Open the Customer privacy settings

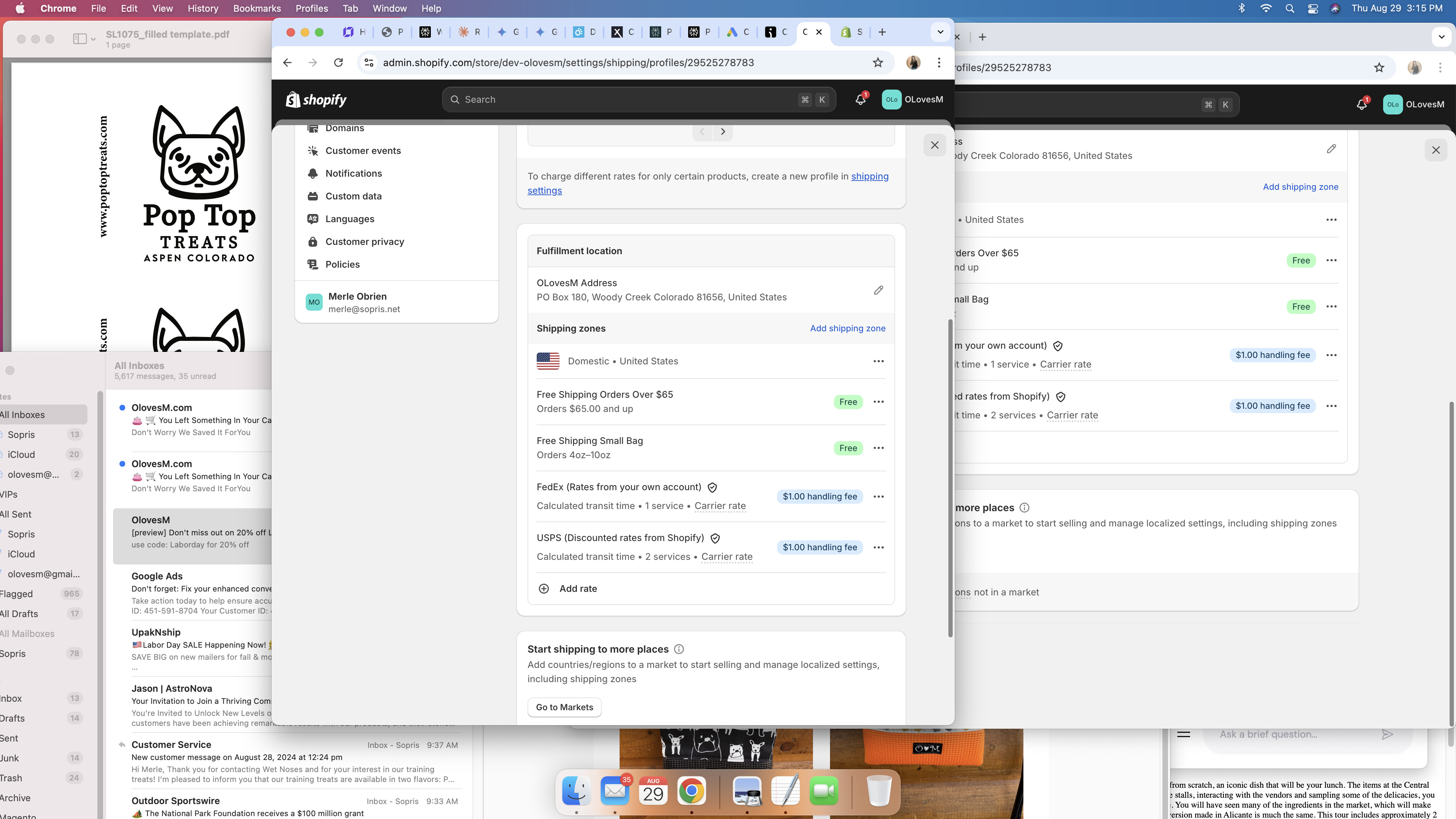(x=365, y=241)
